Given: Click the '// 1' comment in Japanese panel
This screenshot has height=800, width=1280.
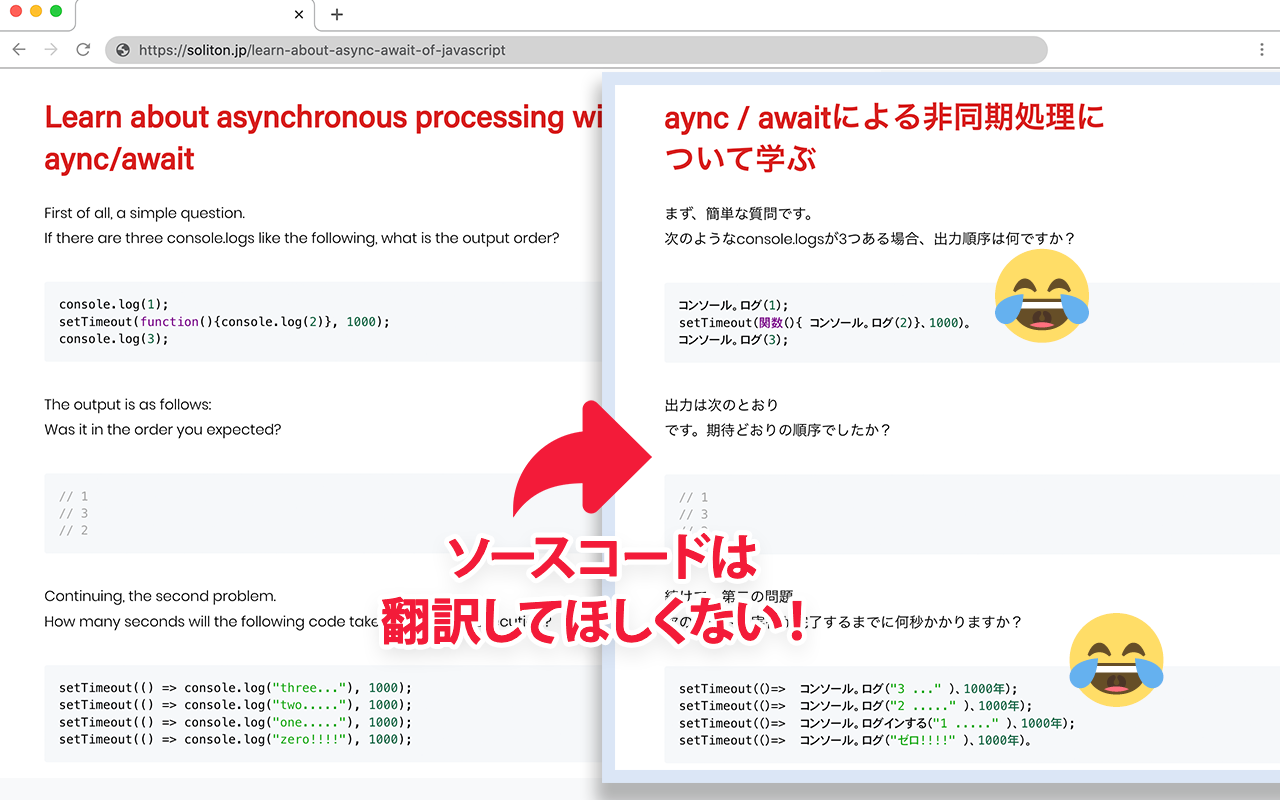Looking at the screenshot, I should (x=693, y=497).
